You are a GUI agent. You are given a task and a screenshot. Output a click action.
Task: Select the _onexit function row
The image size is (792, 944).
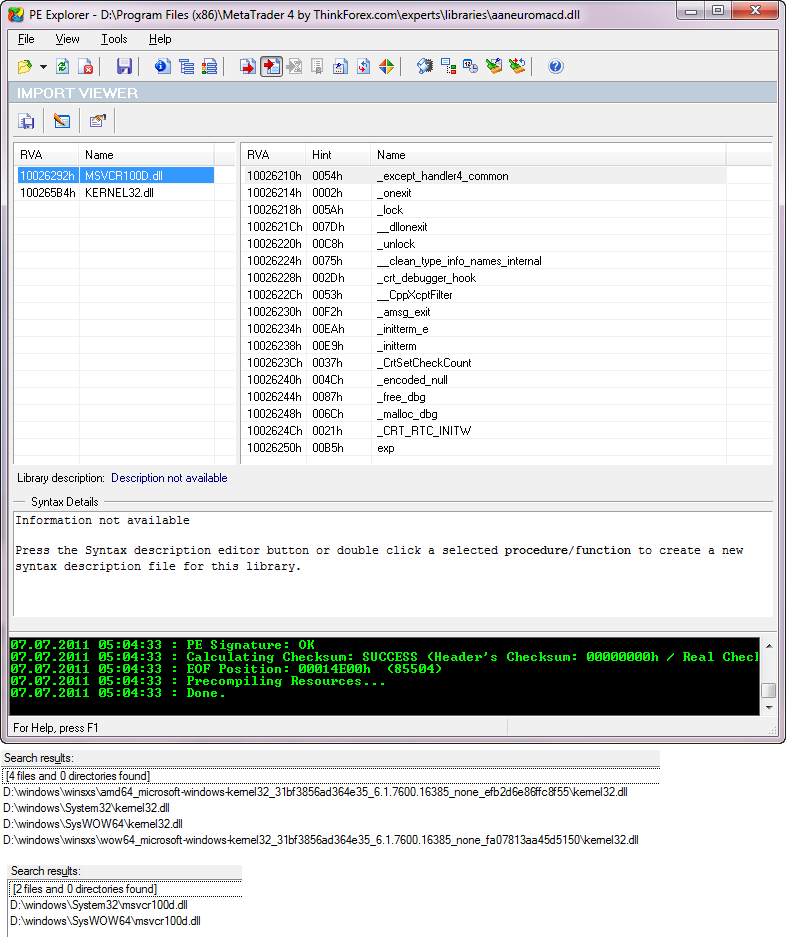[x=484, y=193]
